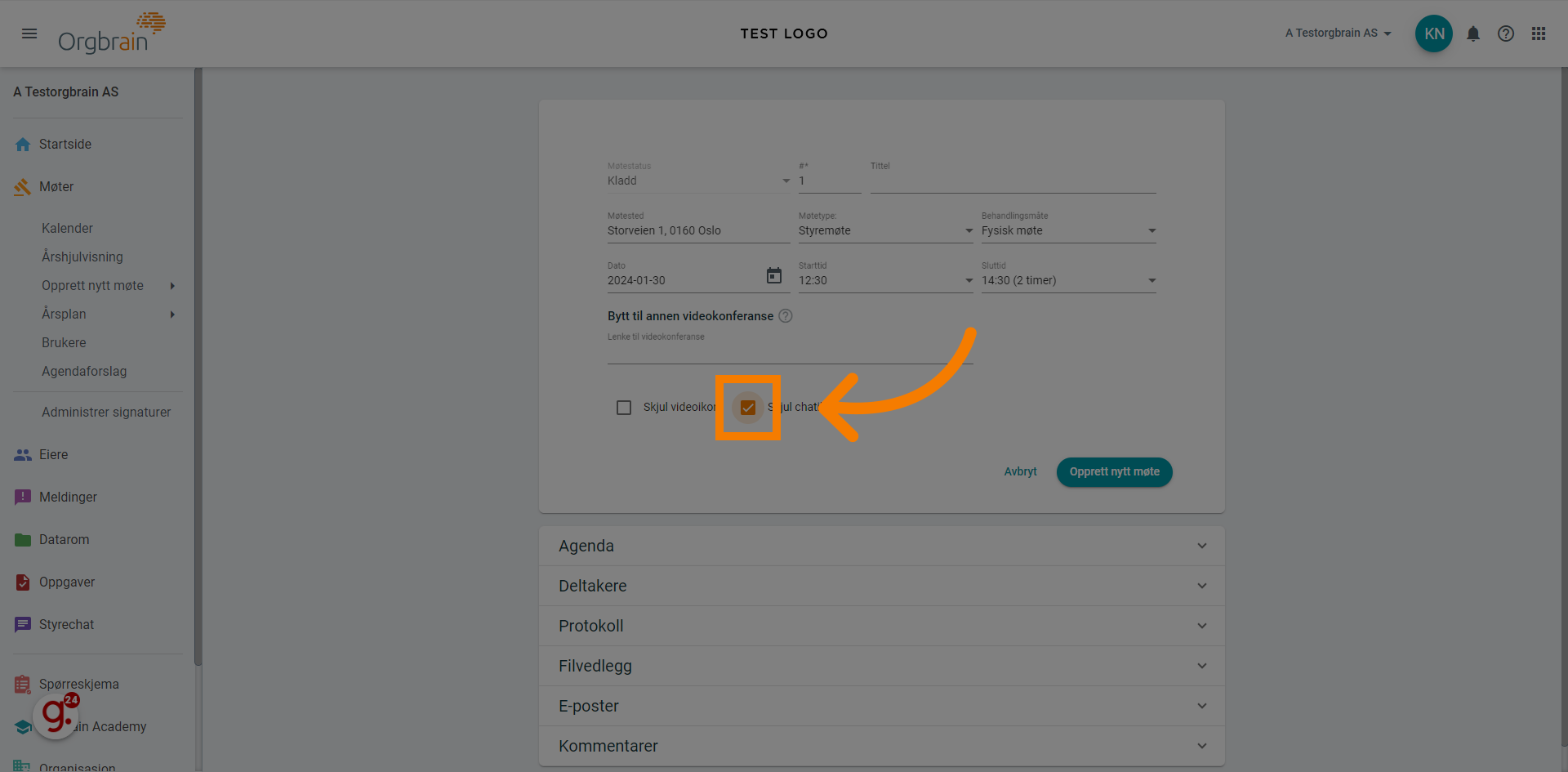Click the TEST LOGO header text
This screenshot has width=1568, height=772.
click(x=784, y=33)
